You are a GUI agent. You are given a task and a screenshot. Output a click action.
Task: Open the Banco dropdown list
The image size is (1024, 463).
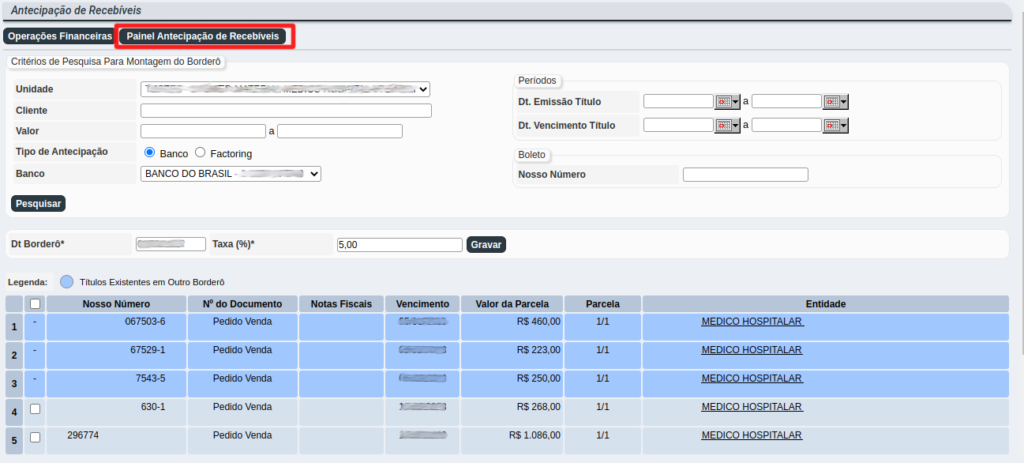231,174
